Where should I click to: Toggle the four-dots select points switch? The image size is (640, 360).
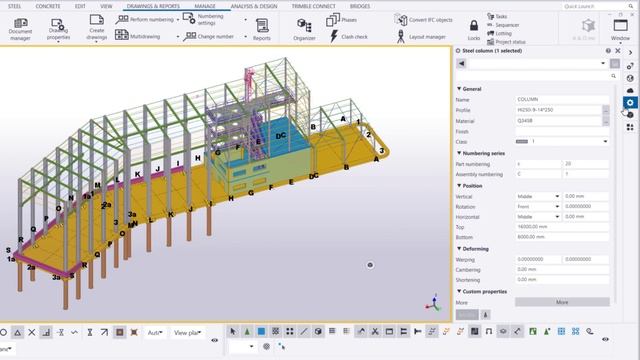click(290, 331)
